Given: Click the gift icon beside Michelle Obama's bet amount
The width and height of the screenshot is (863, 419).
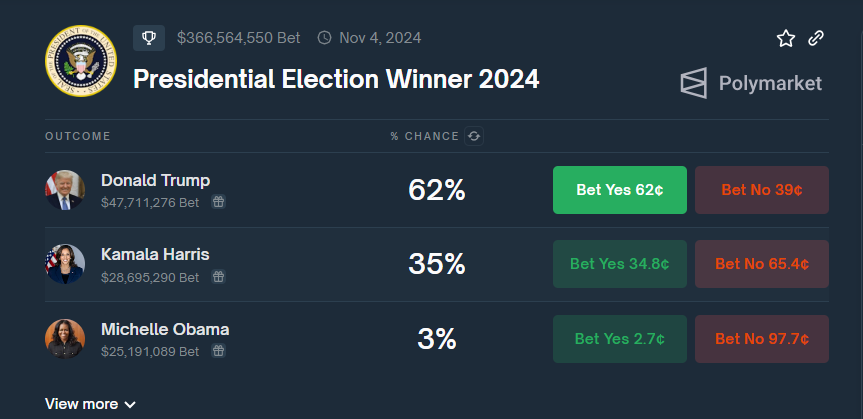Looking at the screenshot, I should pos(218,351).
